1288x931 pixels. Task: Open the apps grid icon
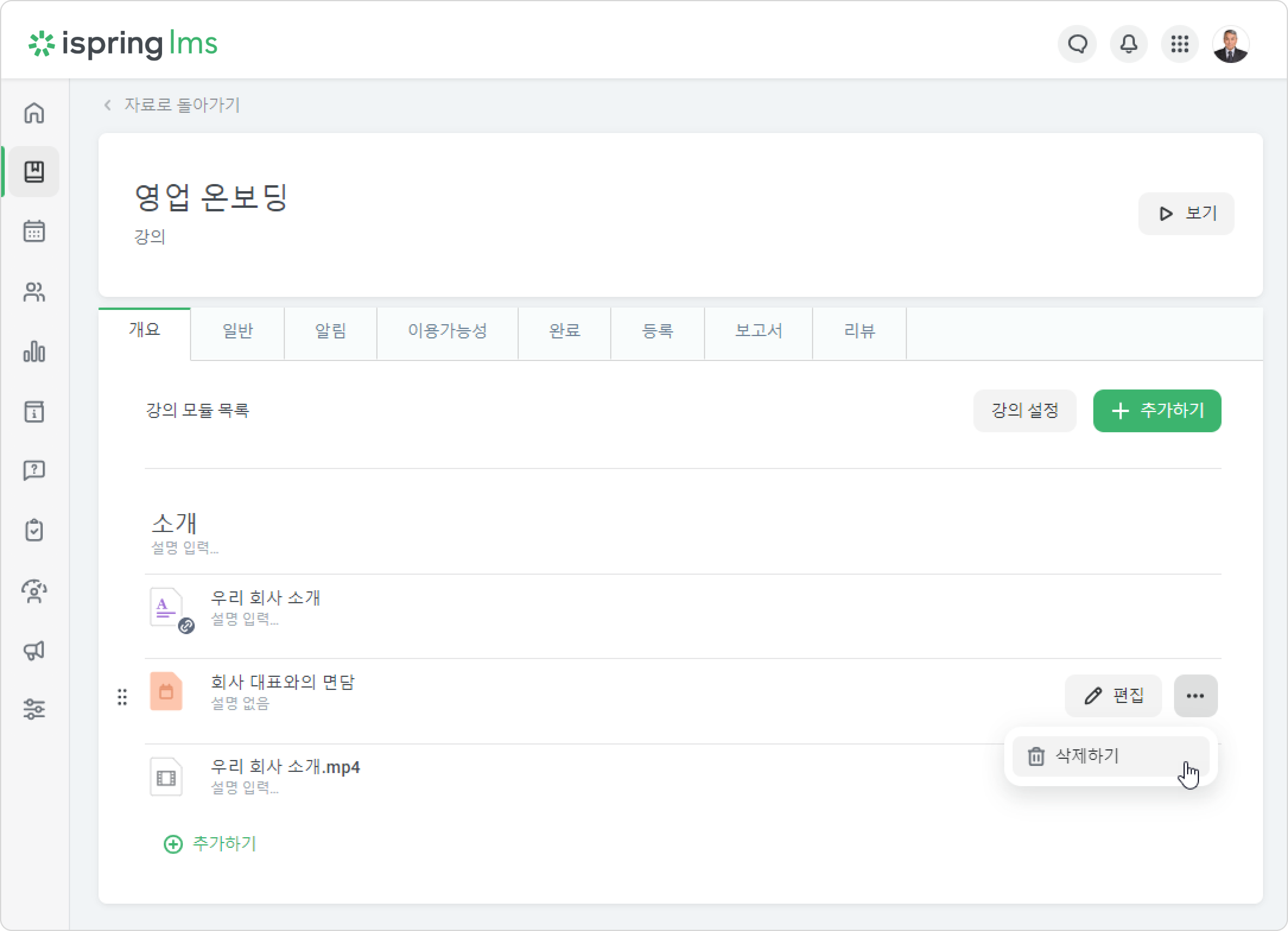pos(1180,44)
